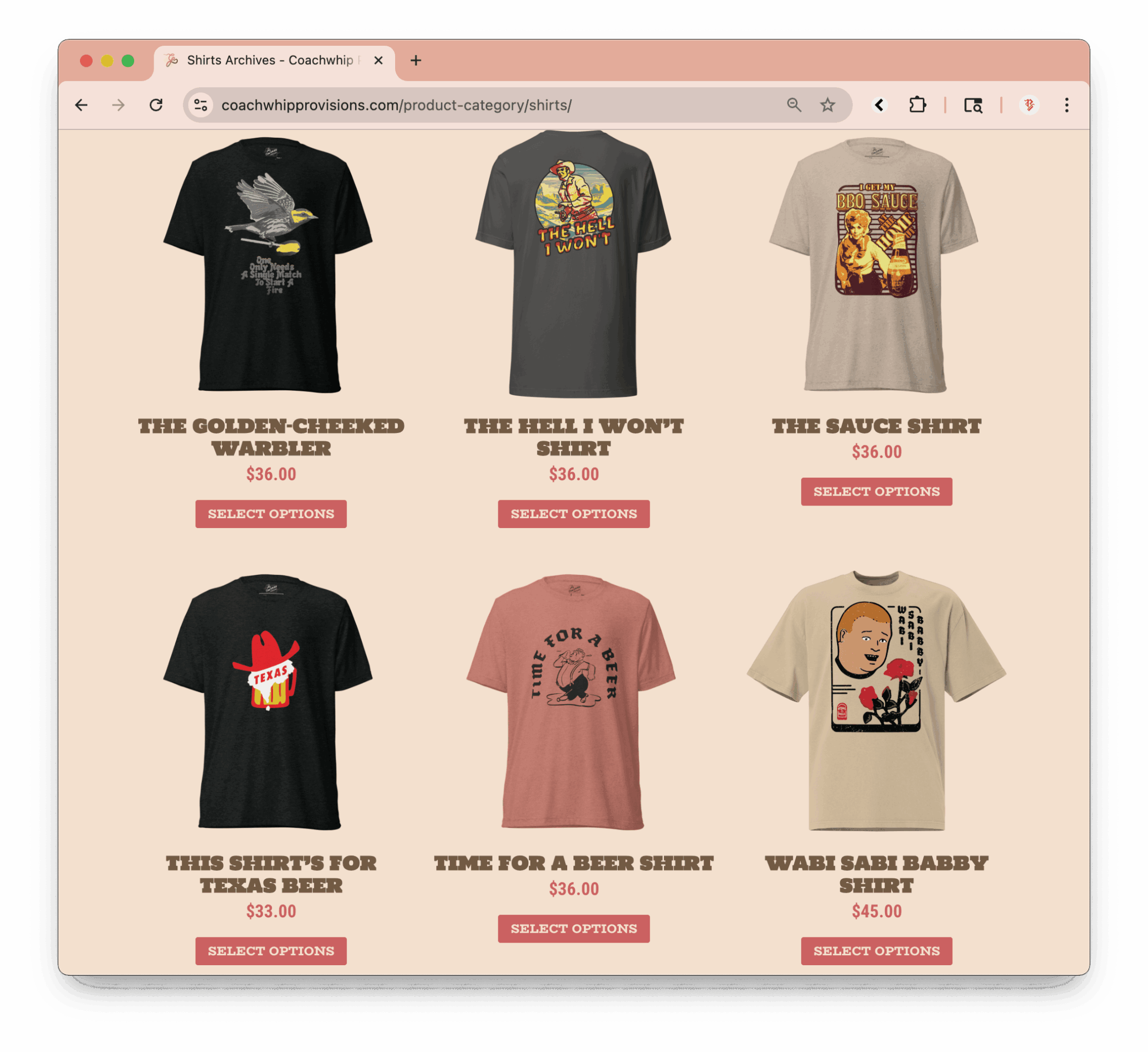Image resolution: width=1148 pixels, height=1052 pixels.
Task: Reload the Coachwhip shirts page
Action: pyautogui.click(x=156, y=105)
